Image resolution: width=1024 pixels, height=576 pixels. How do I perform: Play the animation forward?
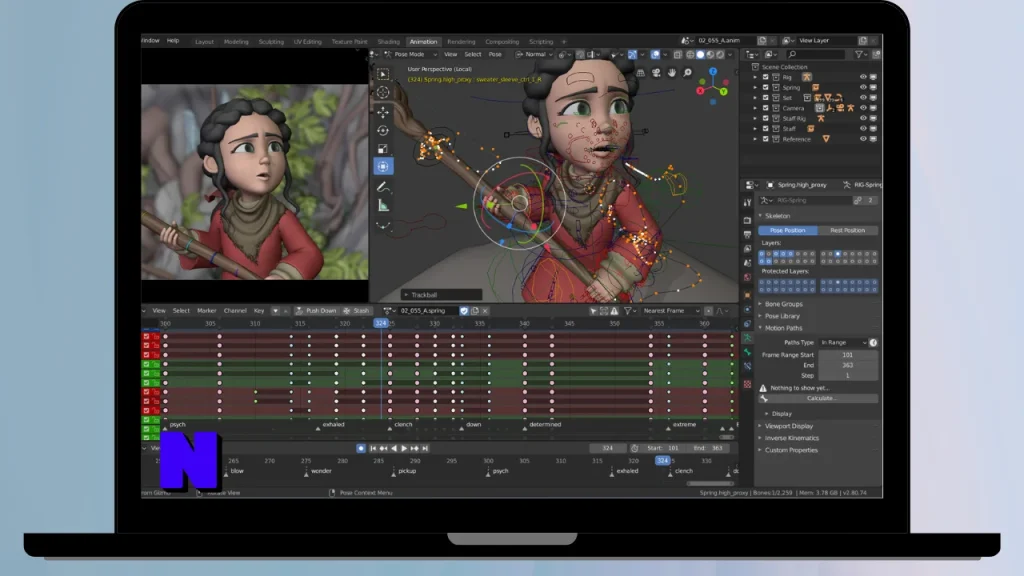(404, 449)
